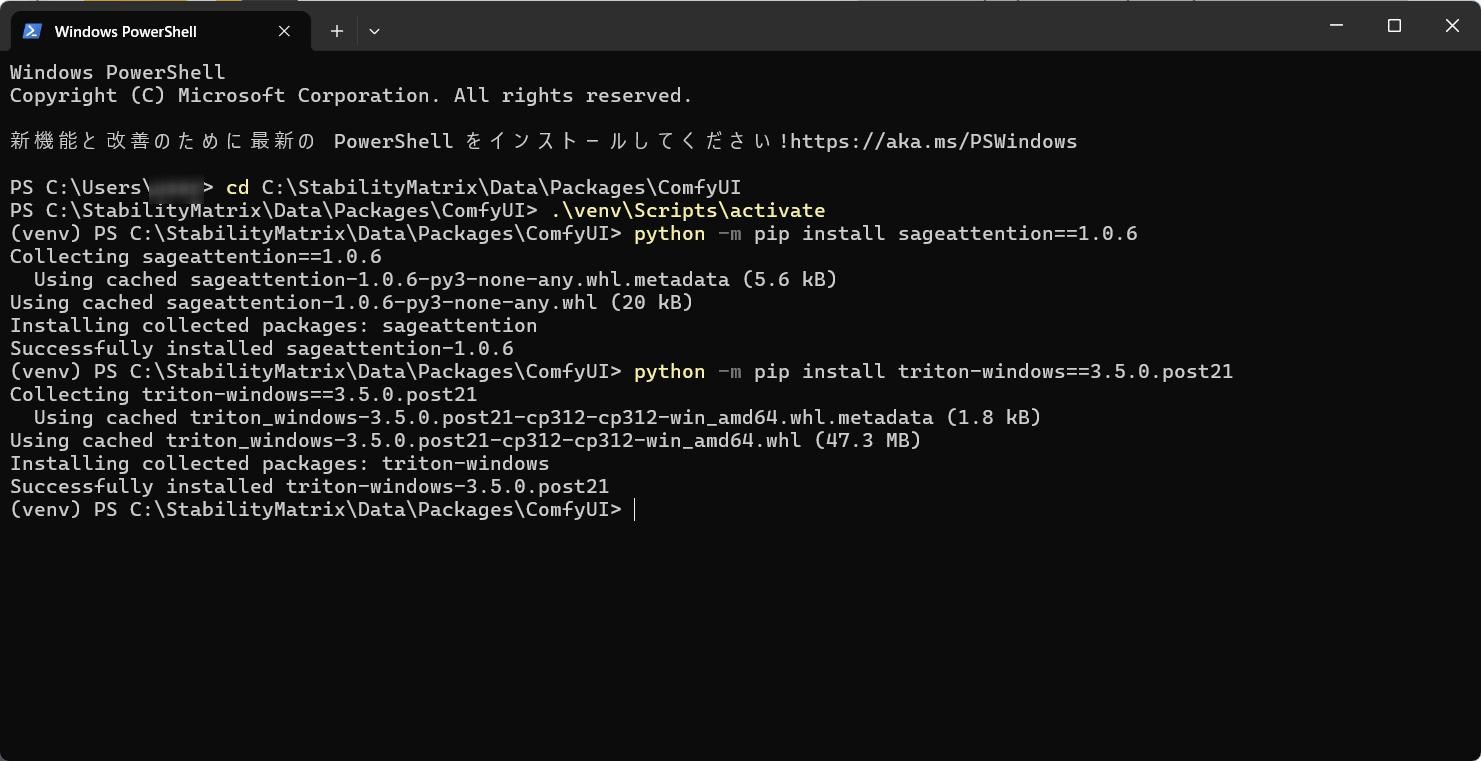Maximize the terminal window
This screenshot has height=761, width=1481.
pos(1394,26)
